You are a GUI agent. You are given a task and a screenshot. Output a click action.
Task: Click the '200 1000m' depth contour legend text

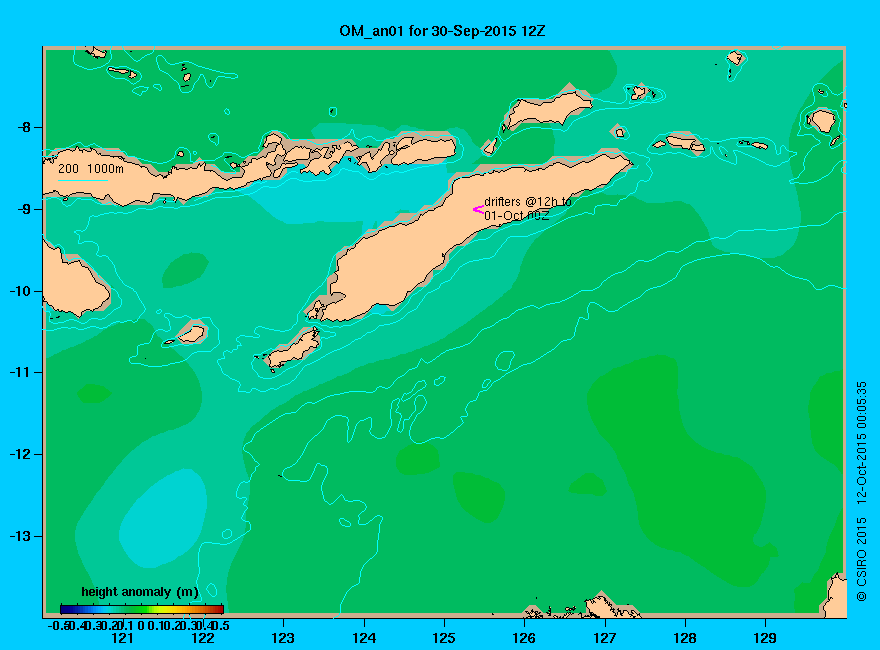click(91, 168)
